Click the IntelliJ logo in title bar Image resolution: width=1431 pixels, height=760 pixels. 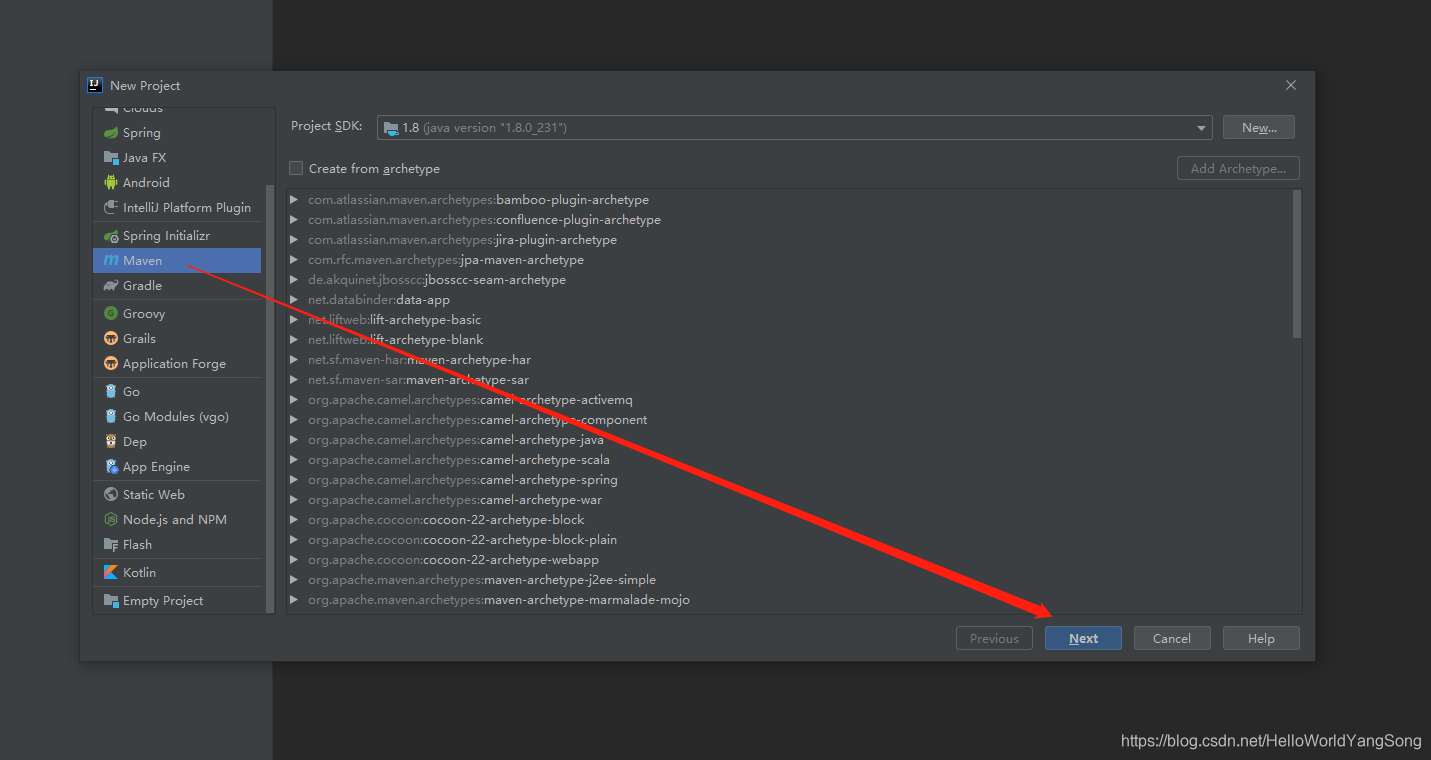[x=95, y=85]
